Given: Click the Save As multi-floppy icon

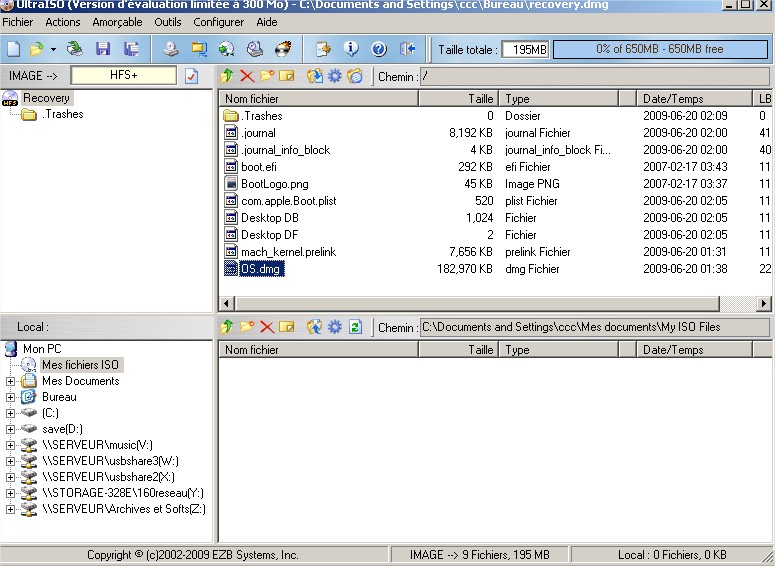Looking at the screenshot, I should [131, 49].
